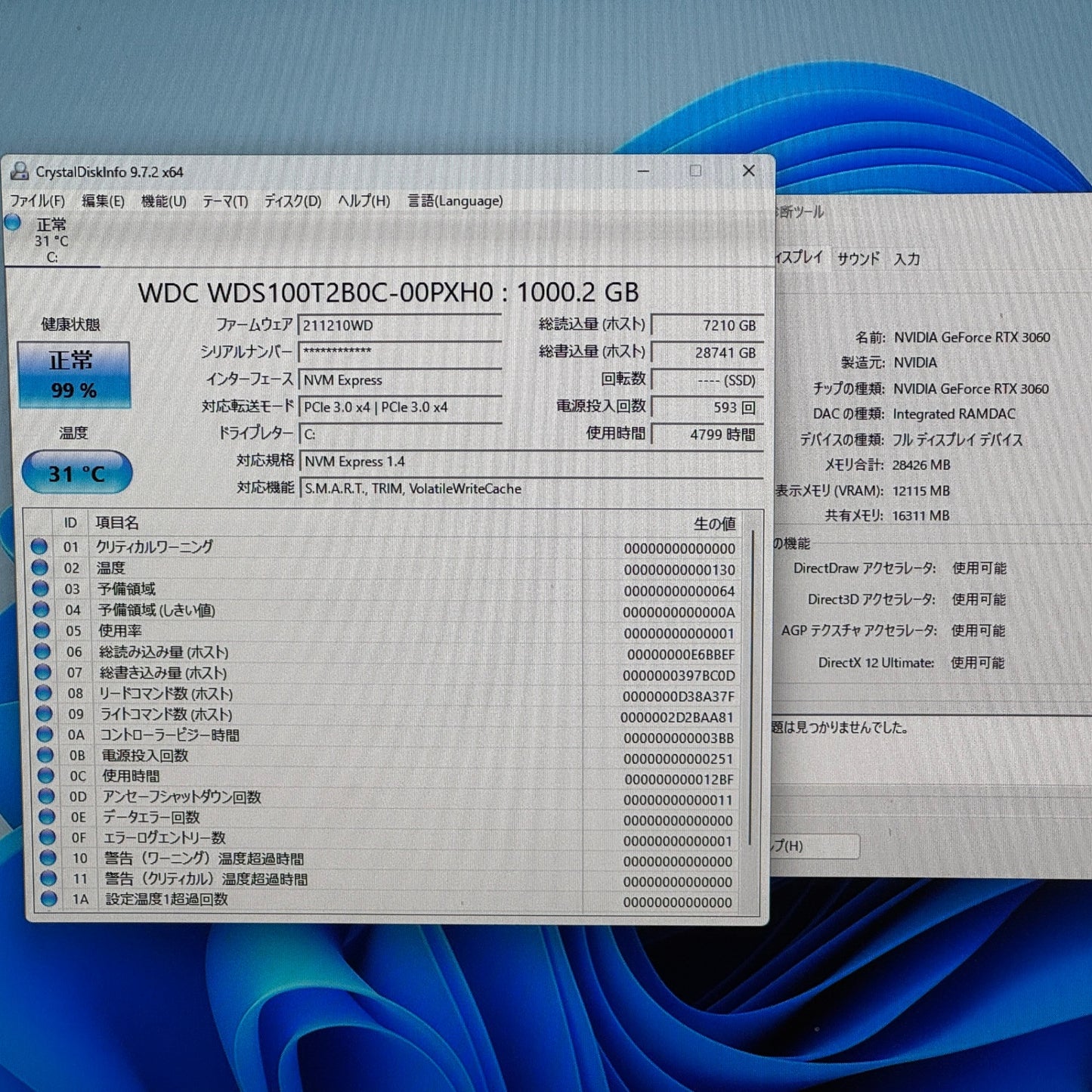Viewport: 1092px width, 1092px height.
Task: Click the status dot for row 11
Action: 48,878
